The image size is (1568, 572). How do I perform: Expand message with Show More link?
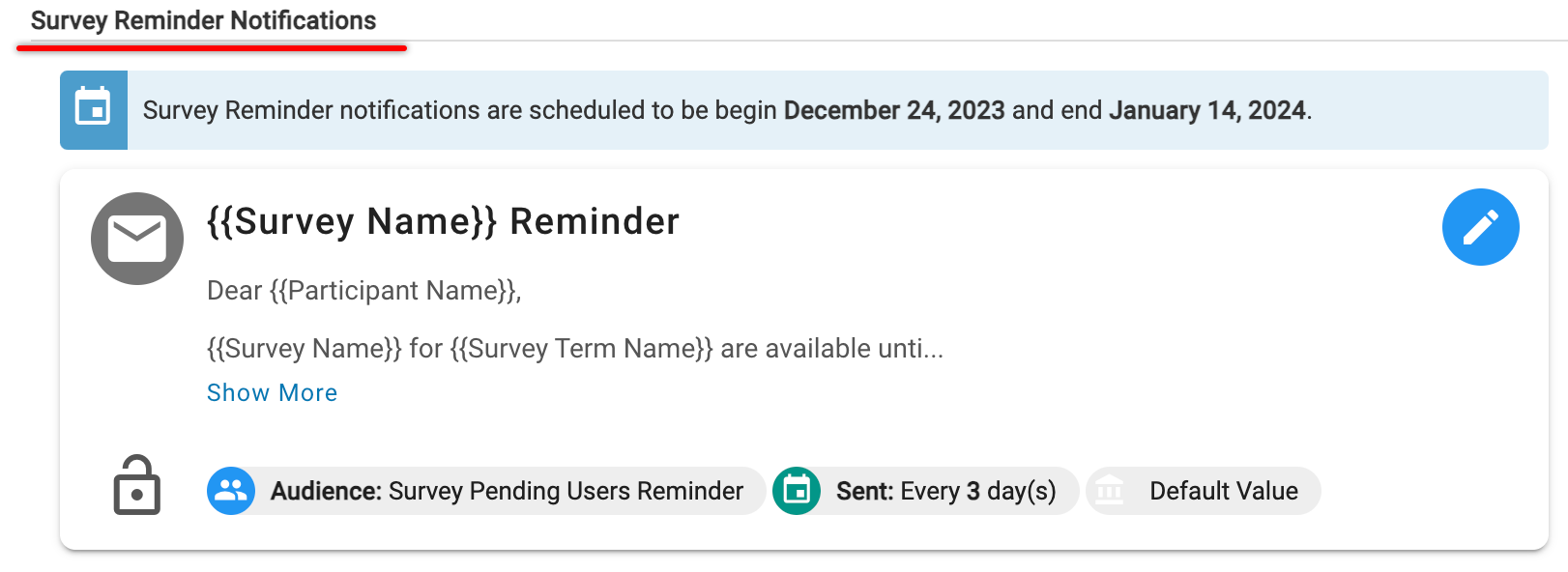pos(272,392)
